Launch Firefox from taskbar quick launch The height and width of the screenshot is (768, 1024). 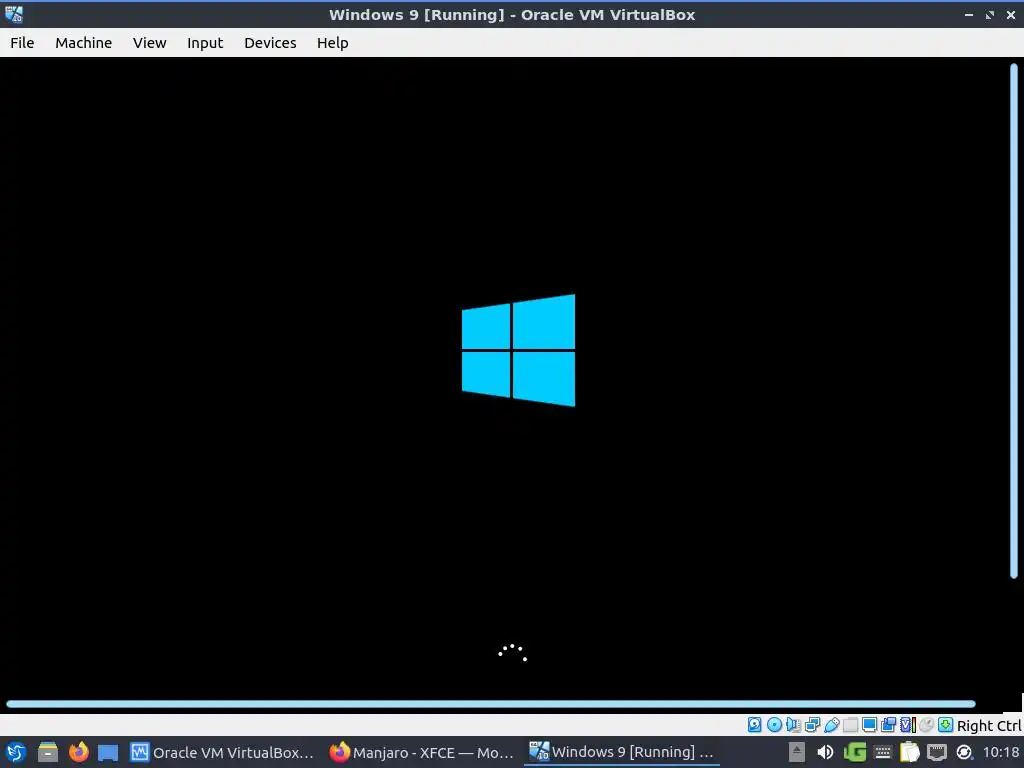(78, 752)
